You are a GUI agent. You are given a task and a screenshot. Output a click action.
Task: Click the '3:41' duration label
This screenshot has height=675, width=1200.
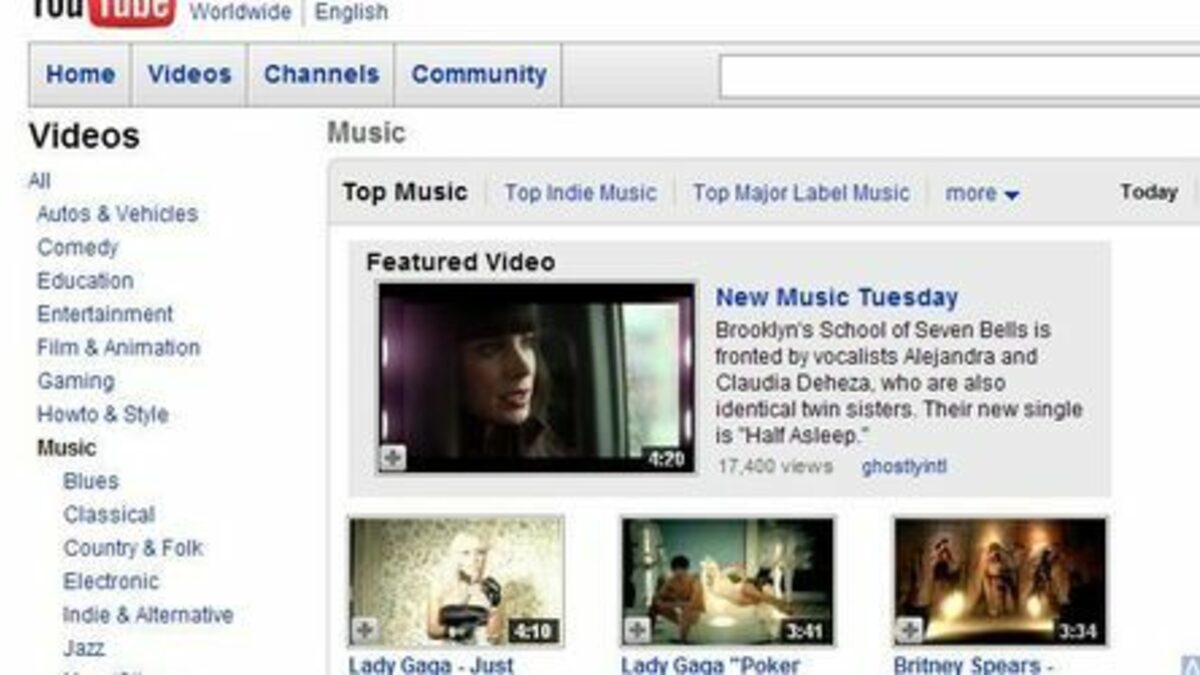point(804,631)
